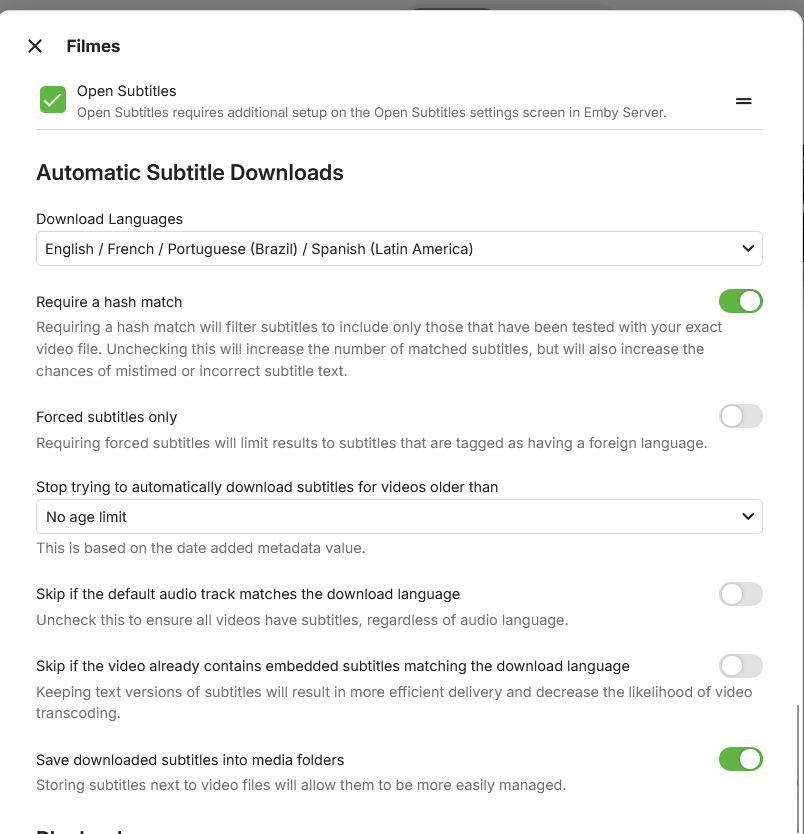Screen dimensions: 804x834
Task: Click the Automatic Subtitle Downloads heading
Action: (x=190, y=173)
